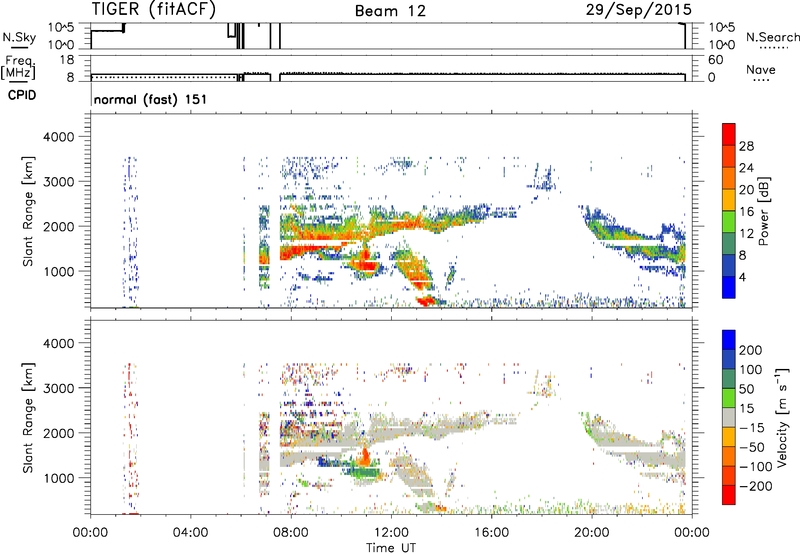
Task: Click the '18' frequency axis tick
Action: (67, 60)
